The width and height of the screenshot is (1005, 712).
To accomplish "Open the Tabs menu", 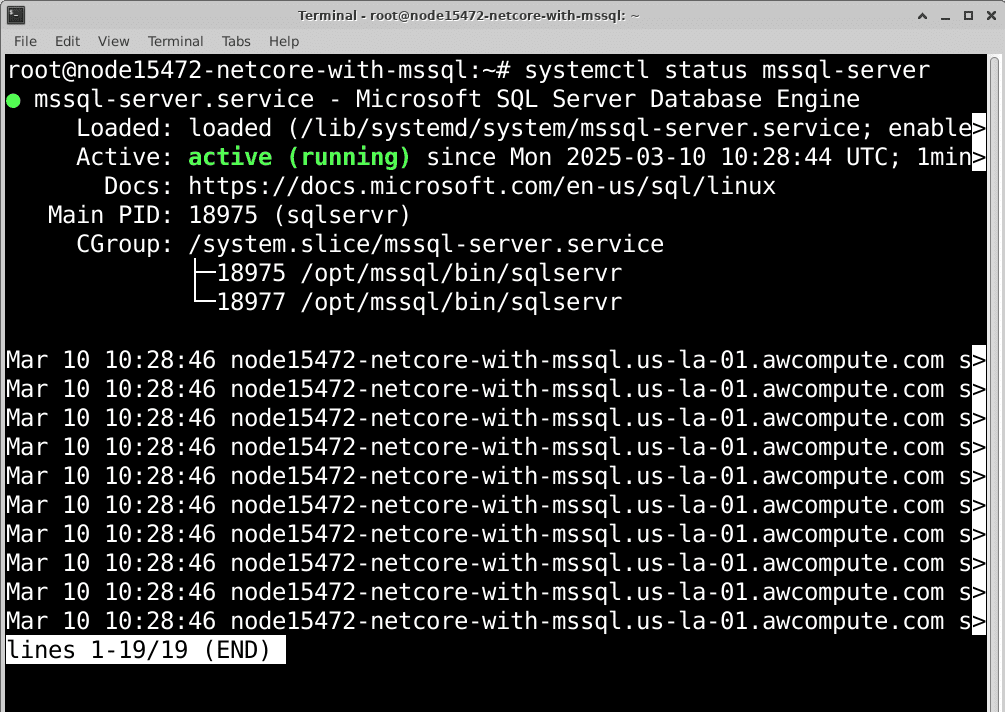I will pos(236,41).
